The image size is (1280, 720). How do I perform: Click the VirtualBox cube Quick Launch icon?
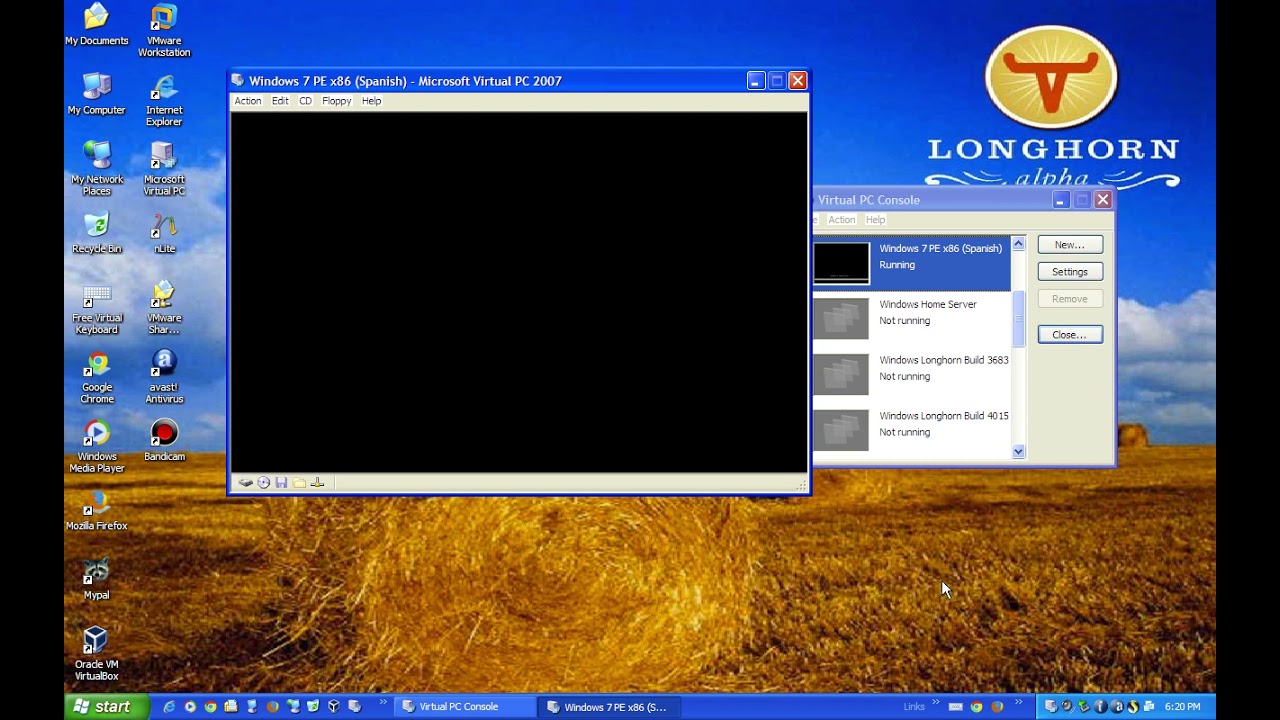pos(333,706)
